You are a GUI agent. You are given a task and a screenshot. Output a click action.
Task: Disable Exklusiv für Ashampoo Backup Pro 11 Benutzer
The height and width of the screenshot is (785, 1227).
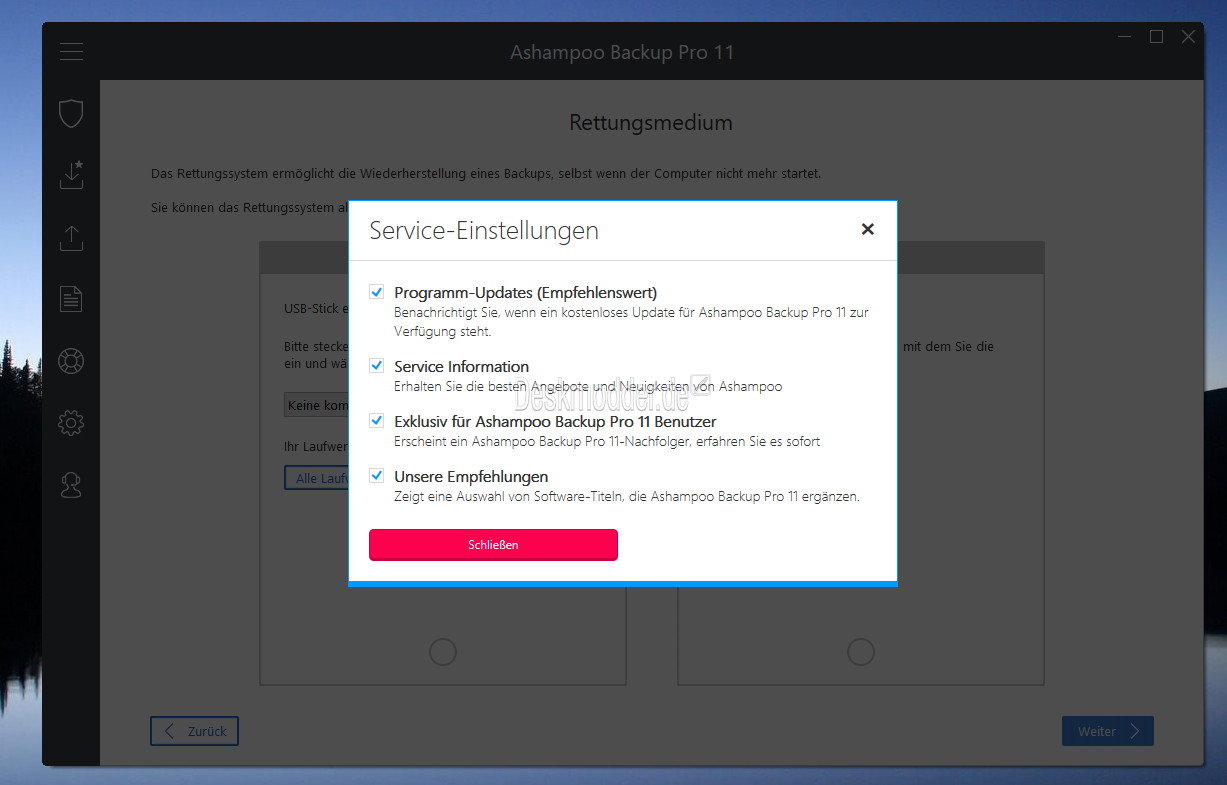377,421
